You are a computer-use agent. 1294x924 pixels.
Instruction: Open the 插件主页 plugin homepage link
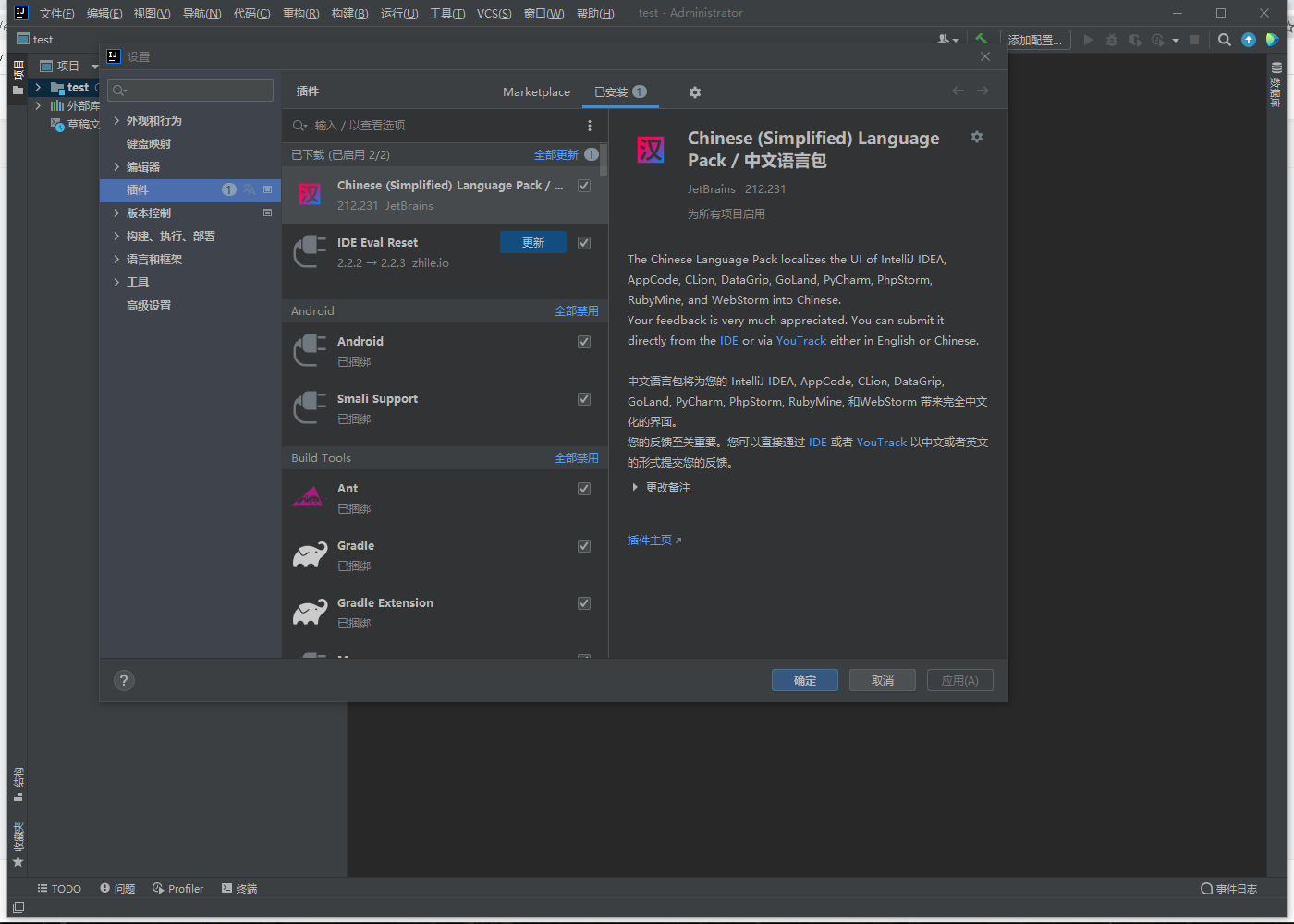pyautogui.click(x=654, y=541)
